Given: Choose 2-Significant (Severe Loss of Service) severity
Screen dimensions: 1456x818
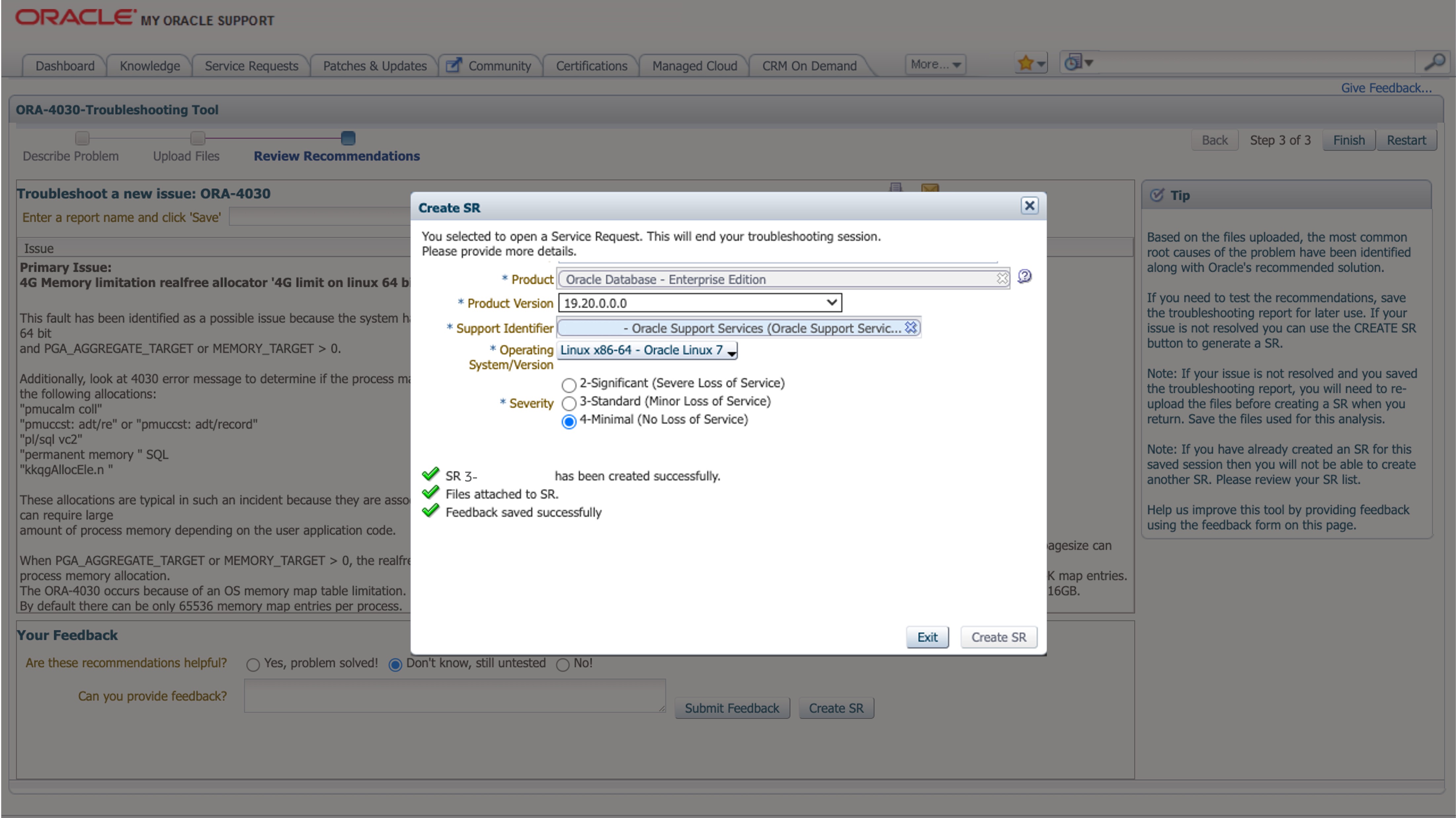Looking at the screenshot, I should 569,385.
